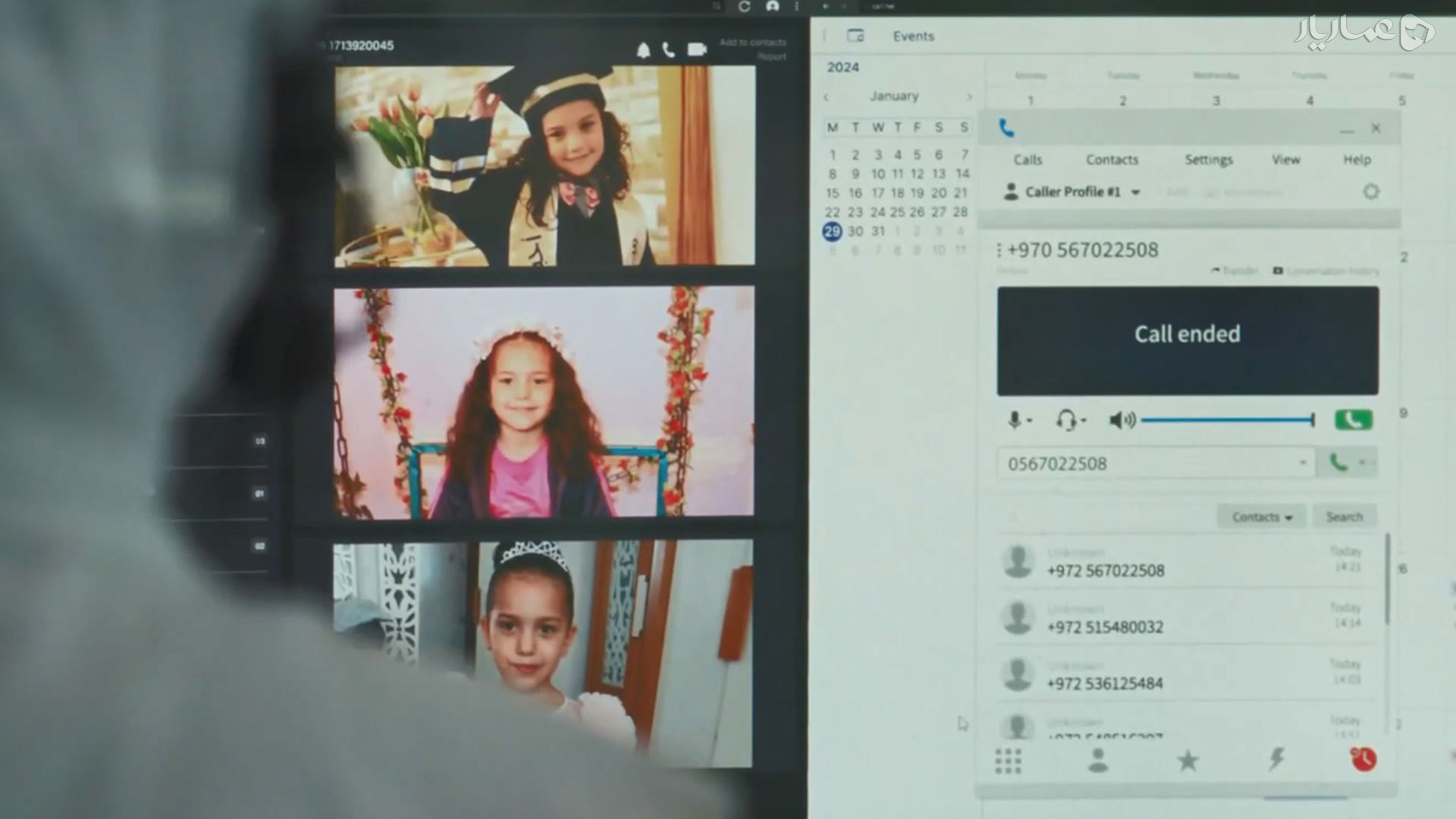Screen dimensions: 1456x819
Task: Expand the headset device dropdown
Action: (x=1070, y=420)
